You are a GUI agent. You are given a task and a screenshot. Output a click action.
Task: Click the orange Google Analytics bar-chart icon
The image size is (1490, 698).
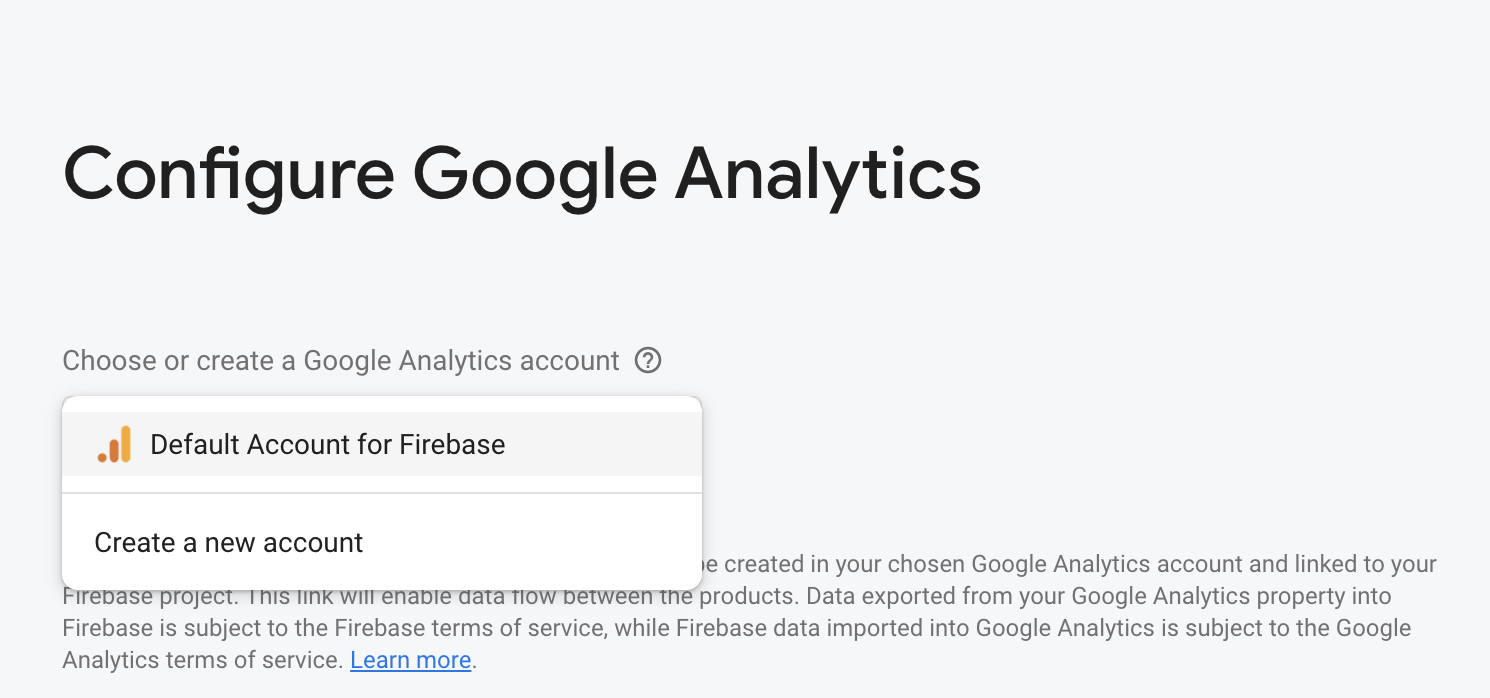(x=114, y=444)
